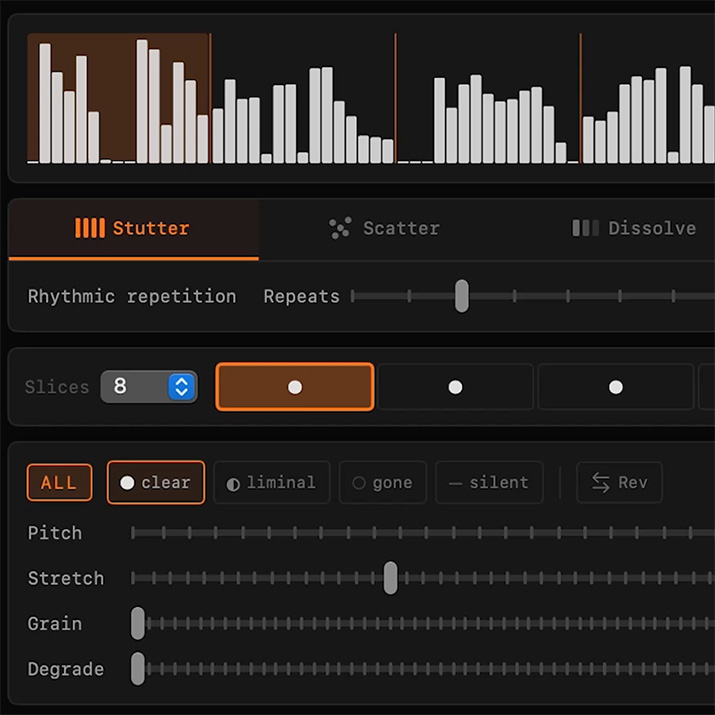Select the second slice cell
The image size is (715, 715).
pos(455,387)
